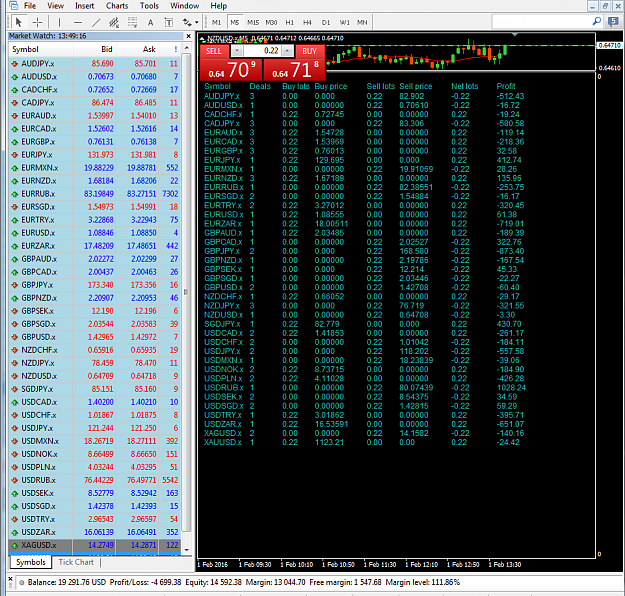
Task: Click the red SELL button
Action: click(214, 51)
